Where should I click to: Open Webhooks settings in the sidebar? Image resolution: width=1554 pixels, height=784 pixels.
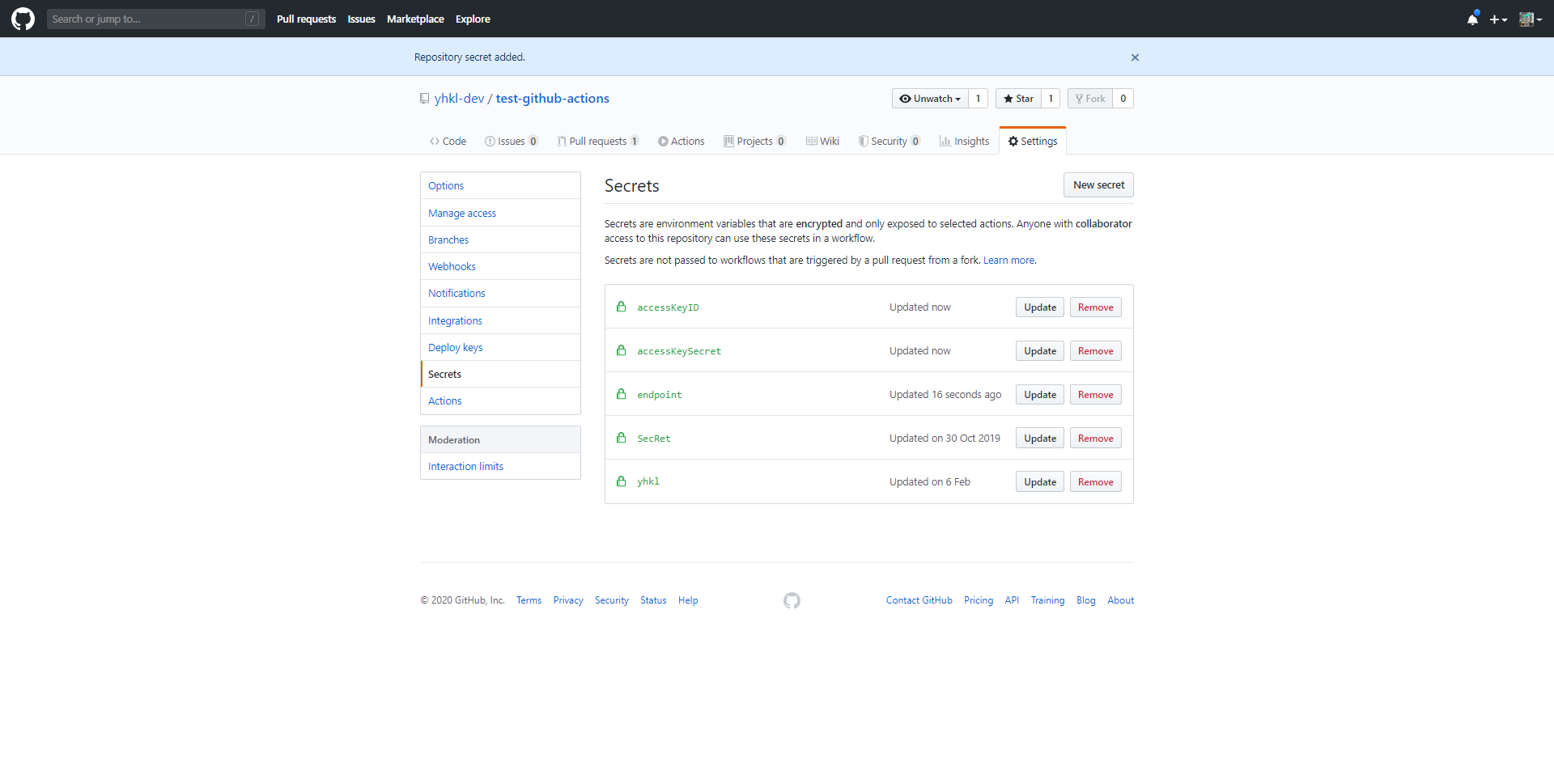coord(500,266)
